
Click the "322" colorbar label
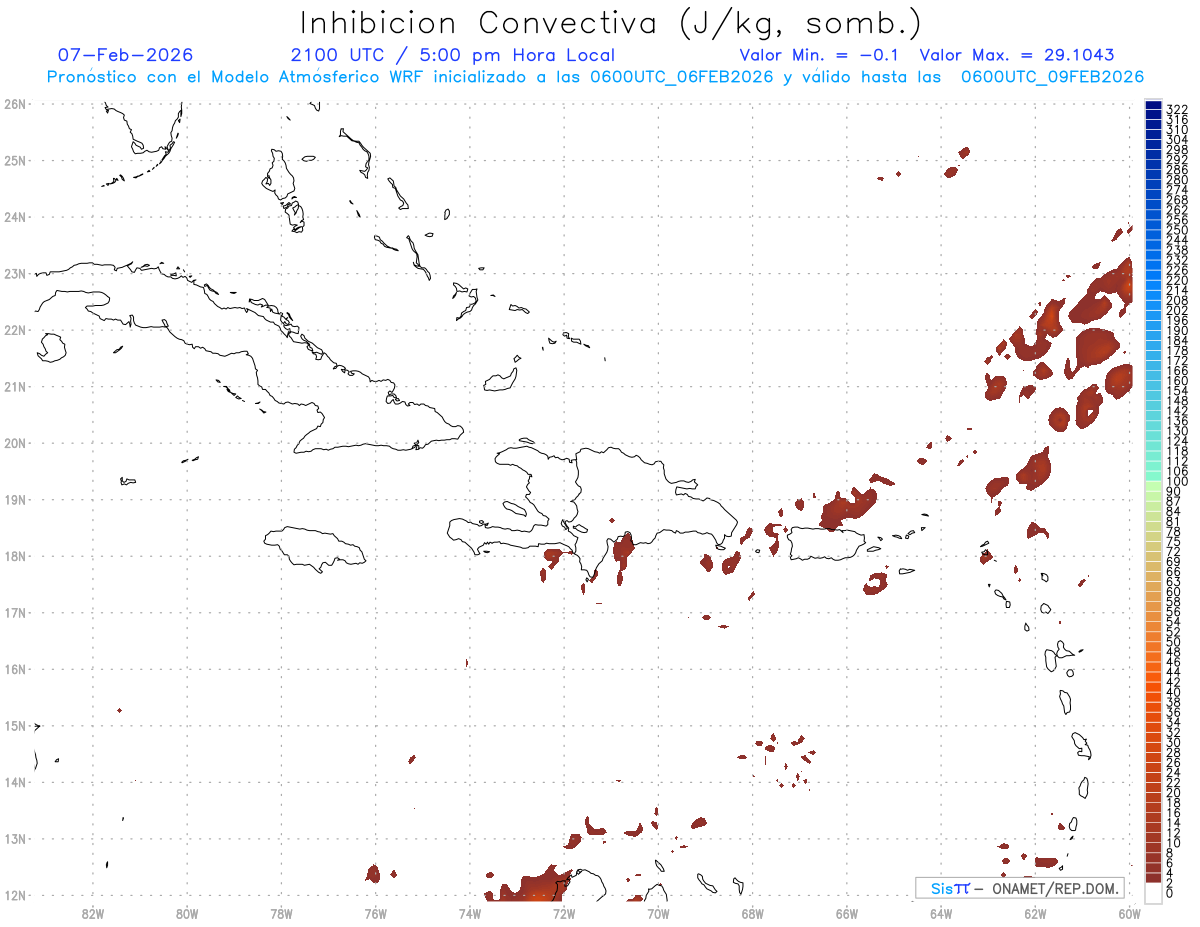(x=1177, y=109)
